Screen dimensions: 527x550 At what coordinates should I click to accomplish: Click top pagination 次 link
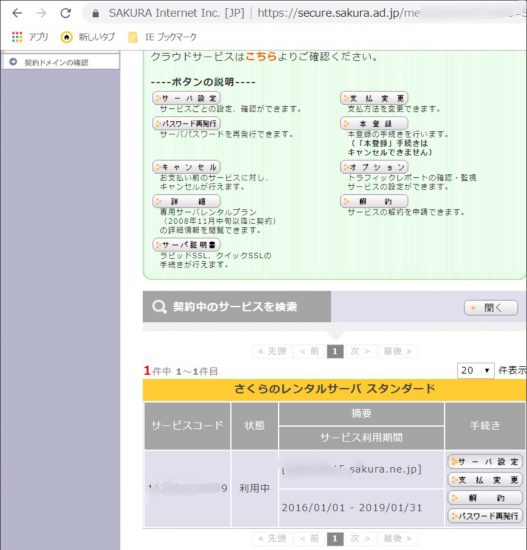point(360,351)
